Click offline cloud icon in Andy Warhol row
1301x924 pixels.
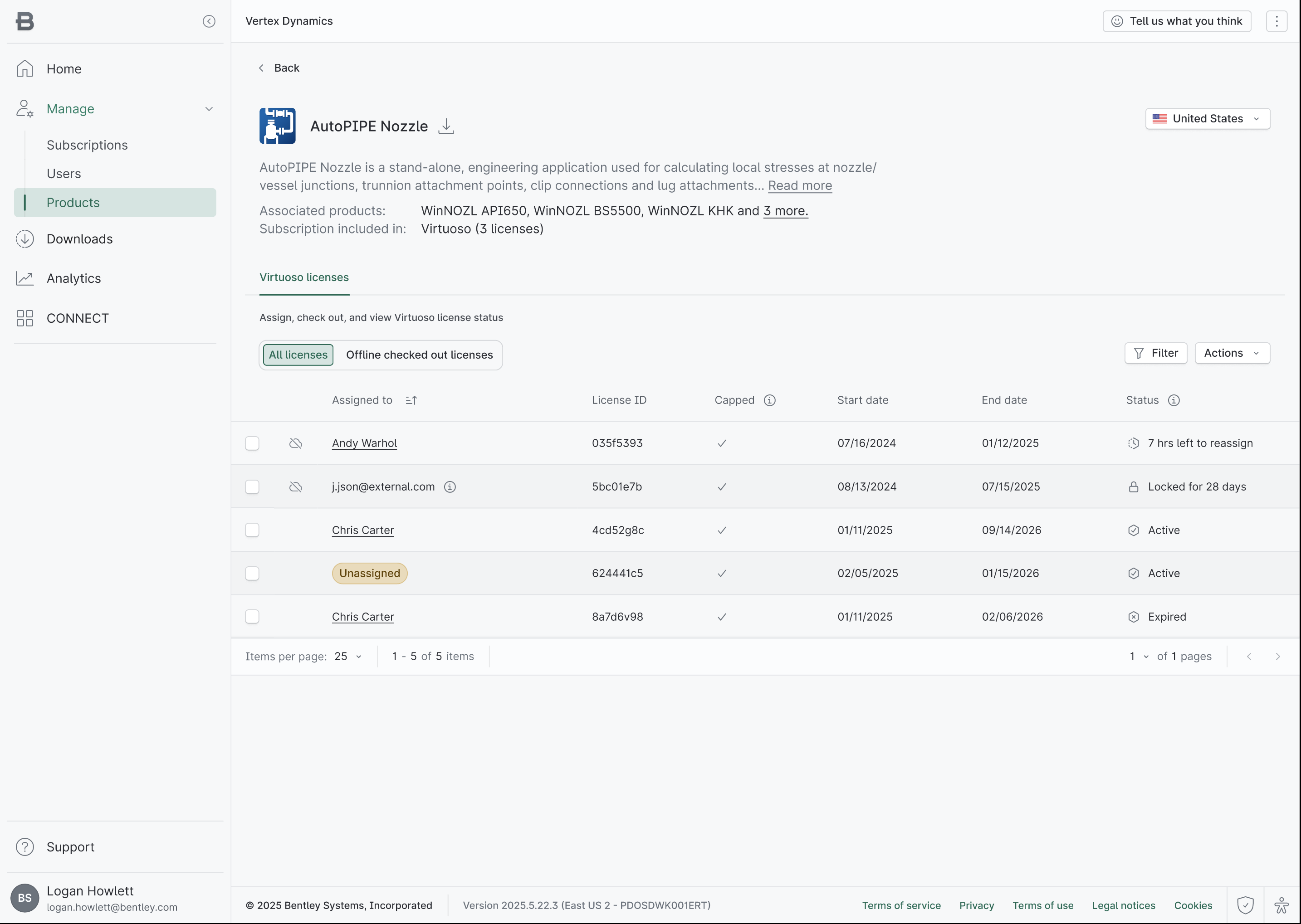tap(295, 443)
